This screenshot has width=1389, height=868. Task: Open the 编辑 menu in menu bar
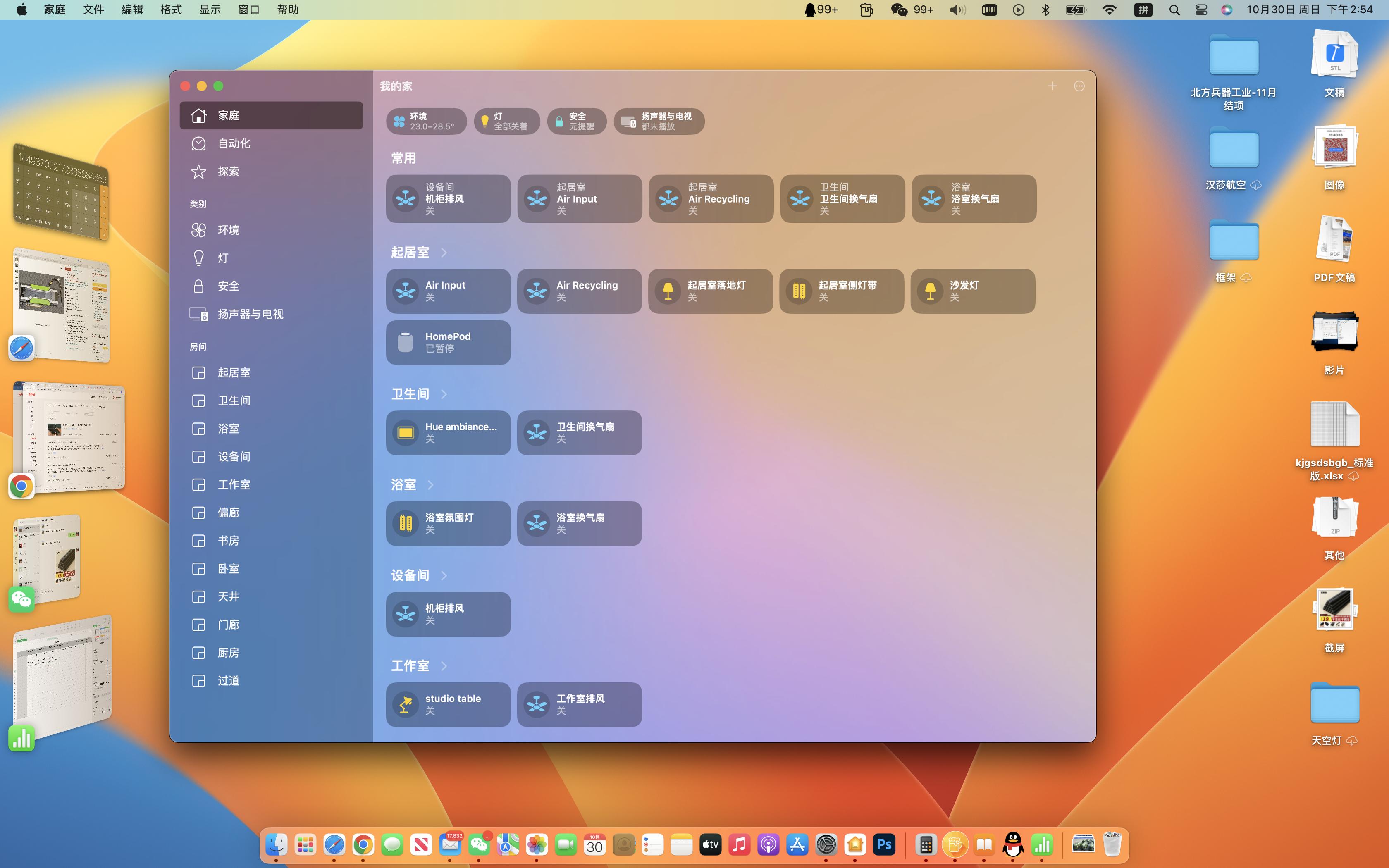pos(132,10)
